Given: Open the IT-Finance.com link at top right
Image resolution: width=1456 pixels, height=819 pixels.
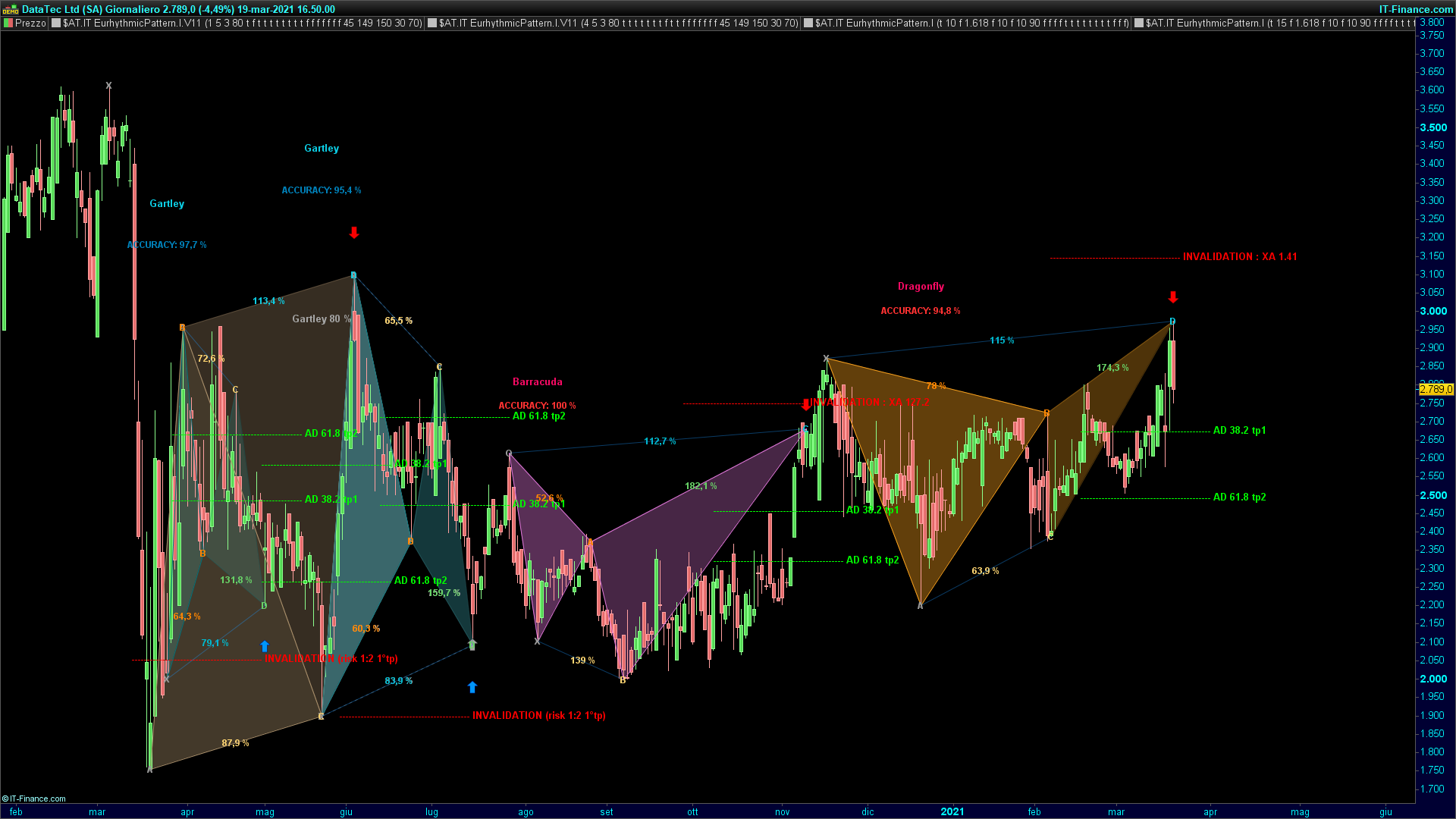Looking at the screenshot, I should (1415, 9).
